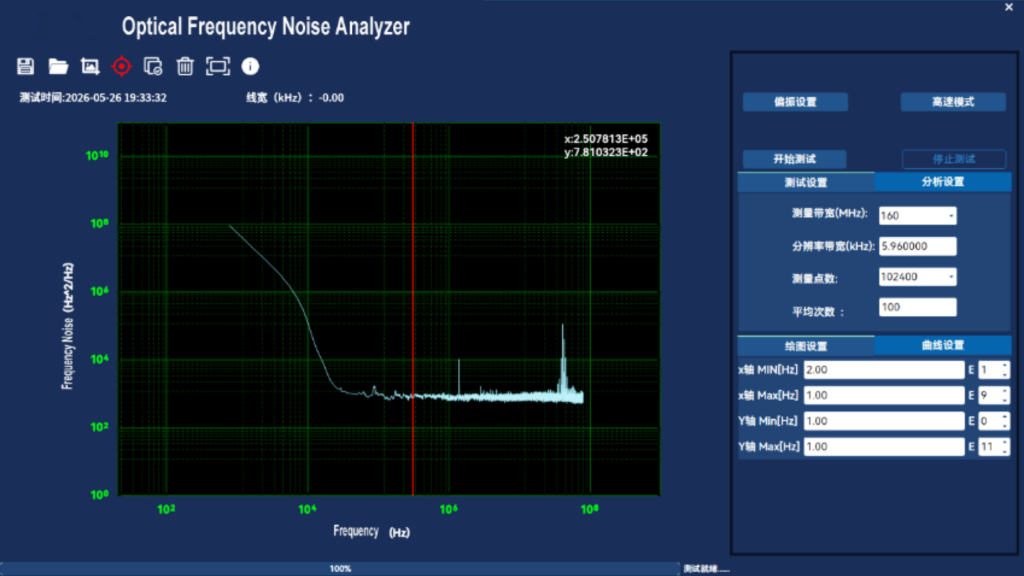Viewport: 1024px width, 576px height.
Task: Click the save disk icon
Action: pyautogui.click(x=25, y=66)
